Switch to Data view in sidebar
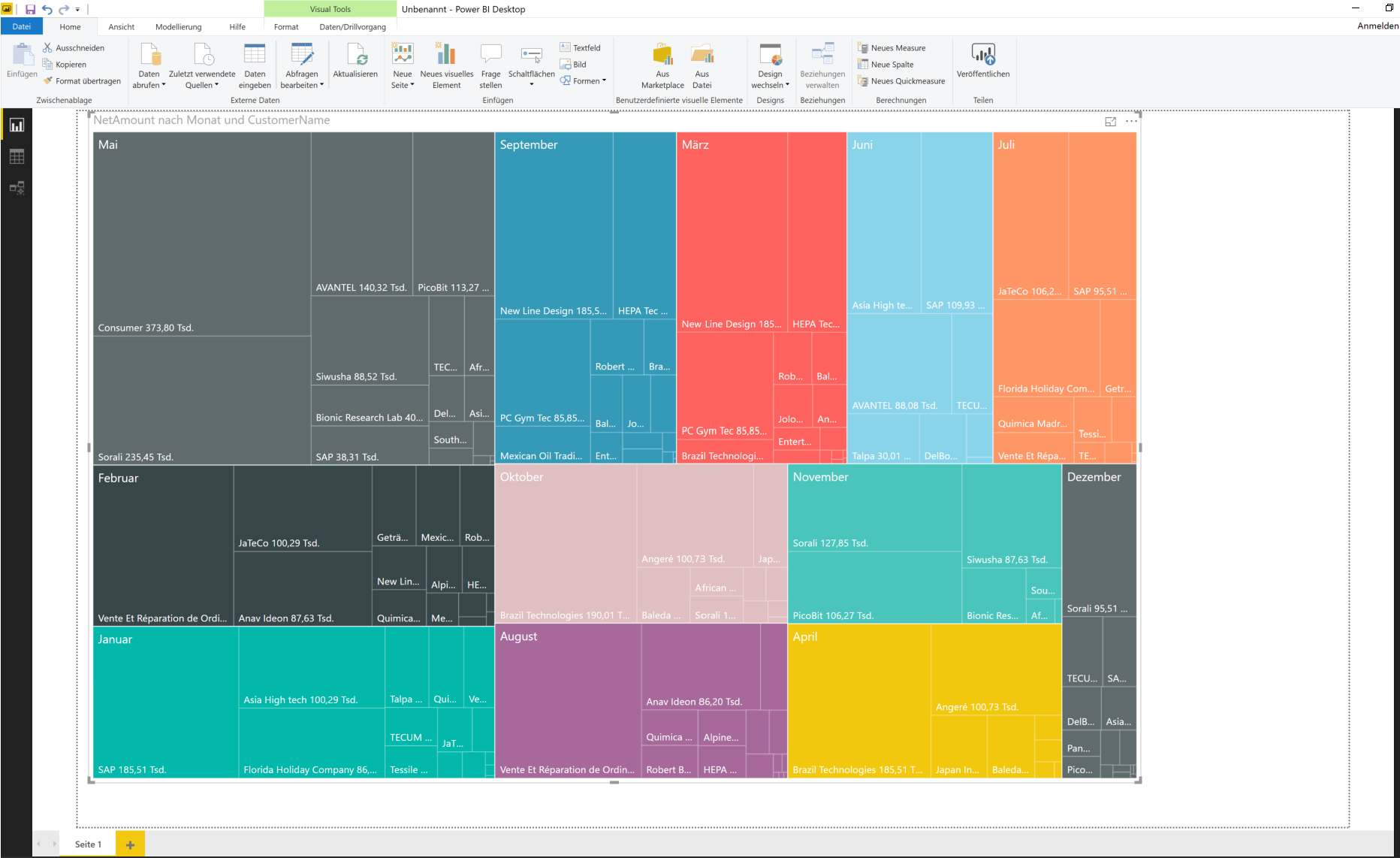The image size is (1400, 858). point(17,157)
